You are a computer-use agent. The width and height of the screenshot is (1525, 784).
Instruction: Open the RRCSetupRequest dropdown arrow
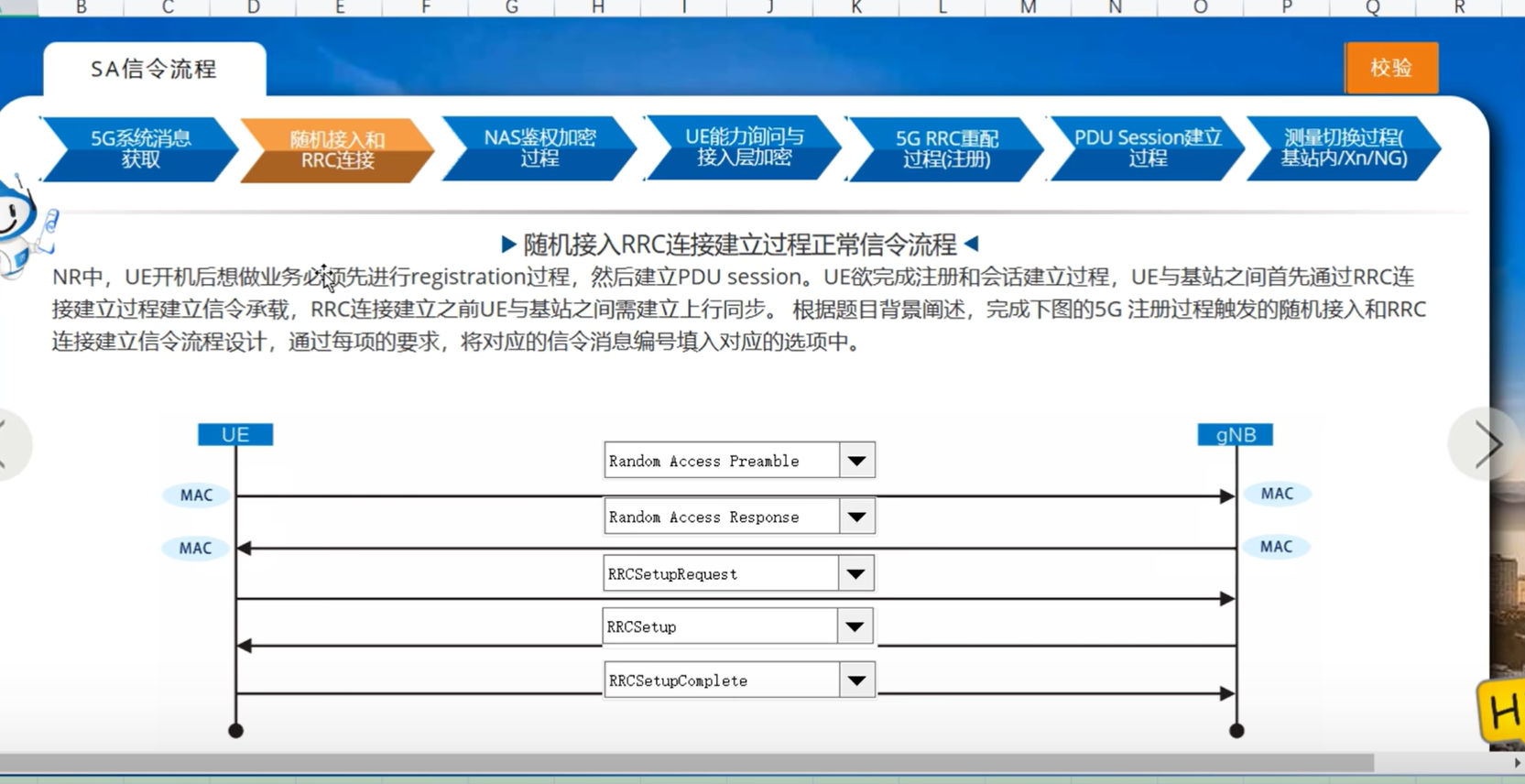pyautogui.click(x=855, y=574)
